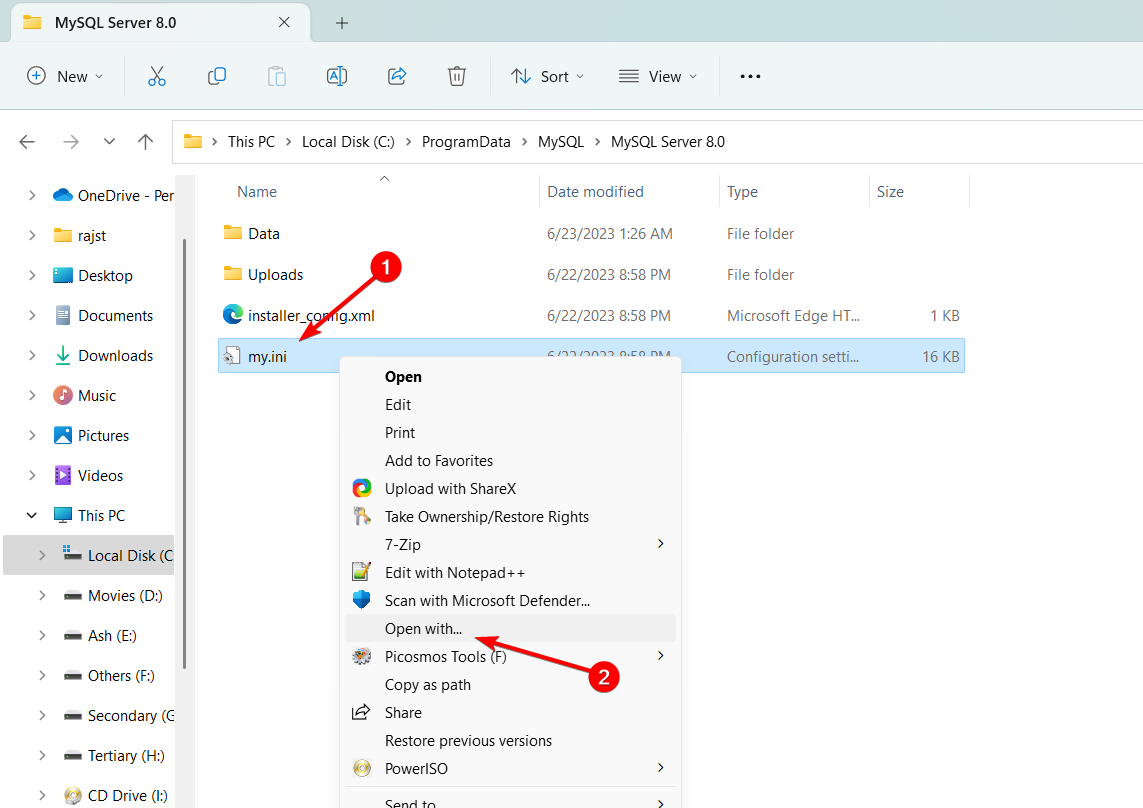Screen dimensions: 1143x808
Task: Add a new tab with plus button
Action: point(342,23)
